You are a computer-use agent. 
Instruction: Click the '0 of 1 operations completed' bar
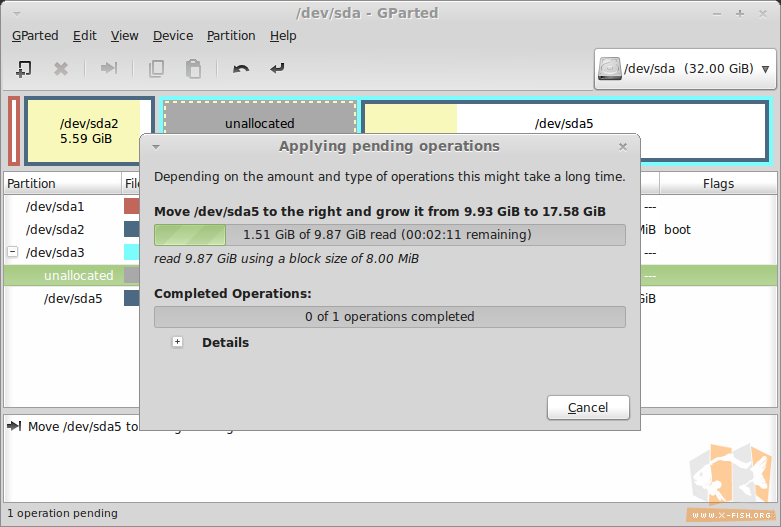(x=390, y=317)
